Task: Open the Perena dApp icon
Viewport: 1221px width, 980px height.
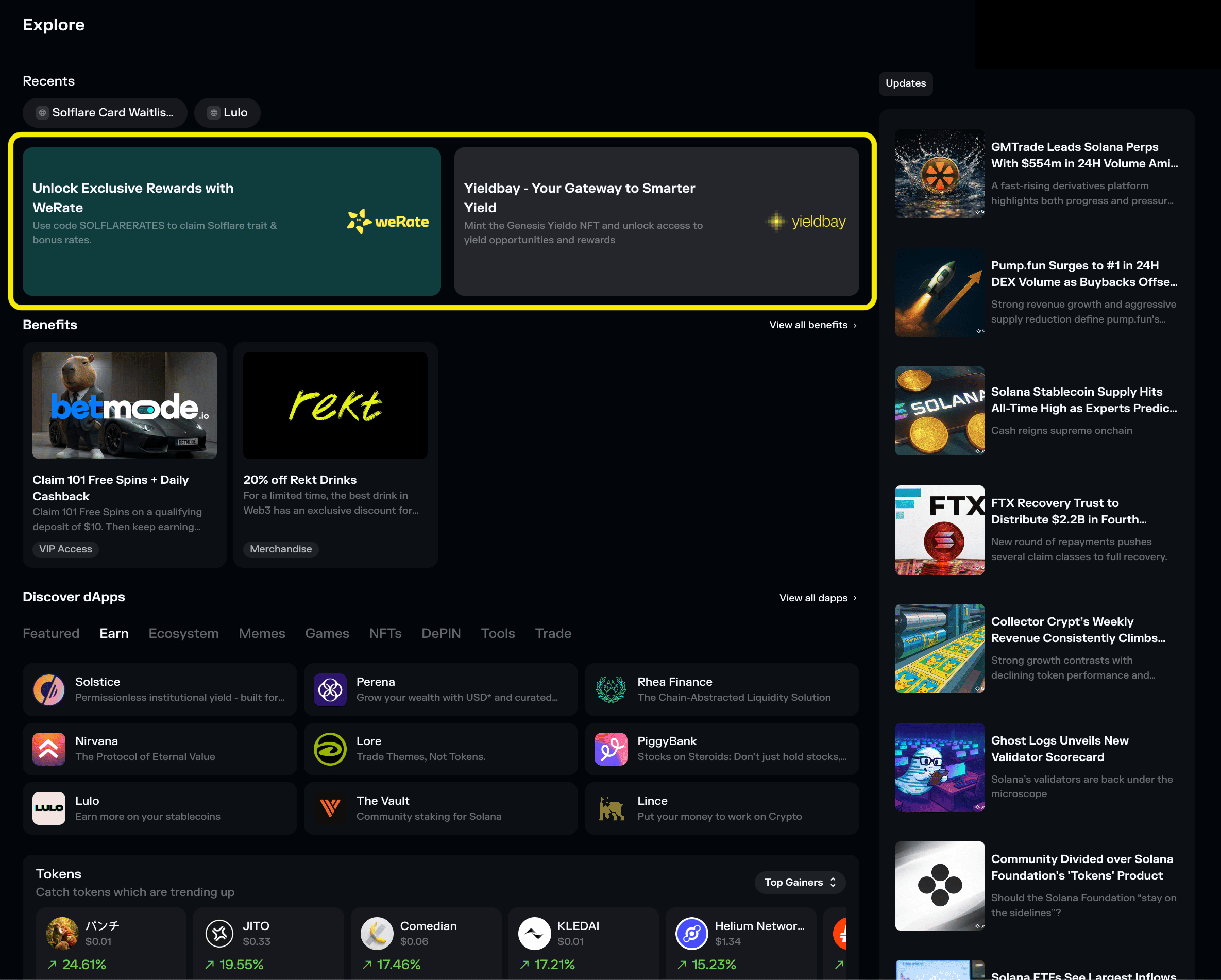Action: tap(330, 689)
